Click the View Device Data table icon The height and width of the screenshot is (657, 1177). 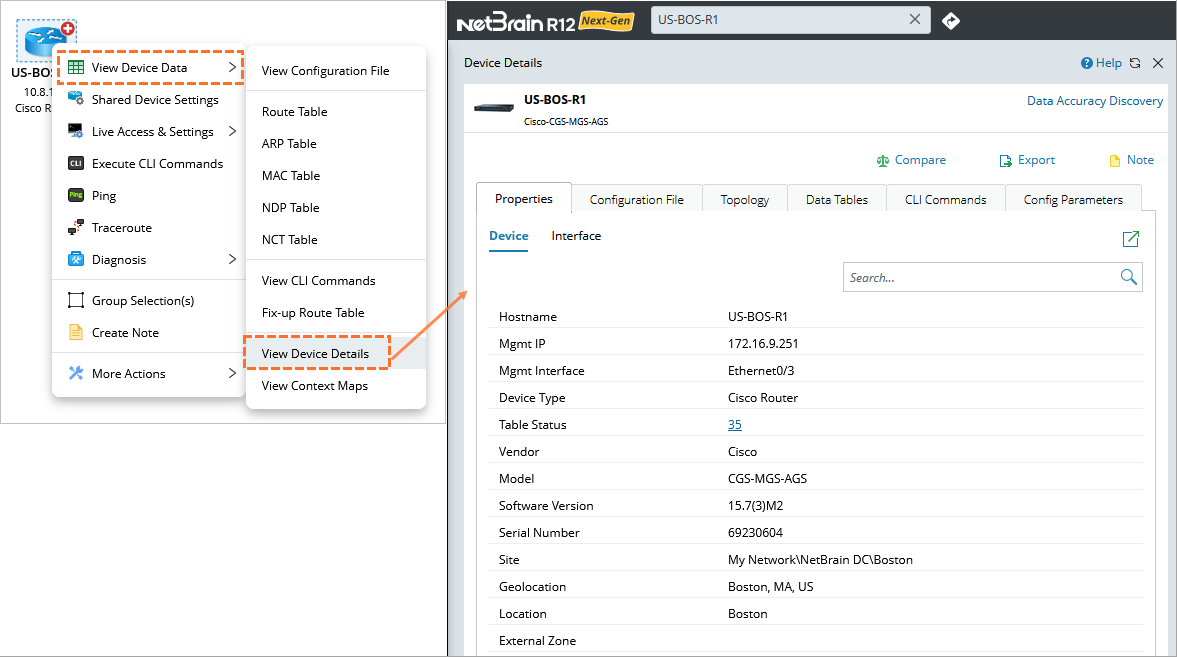click(x=76, y=68)
